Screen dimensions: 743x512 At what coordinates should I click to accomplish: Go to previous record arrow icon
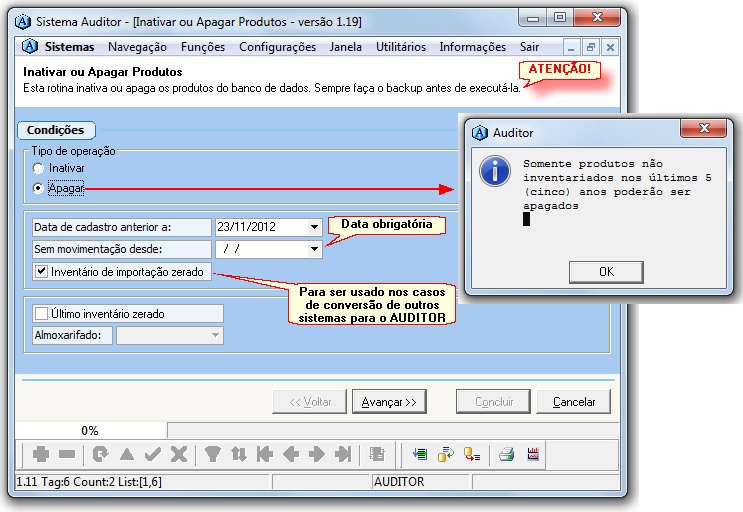pyautogui.click(x=291, y=454)
